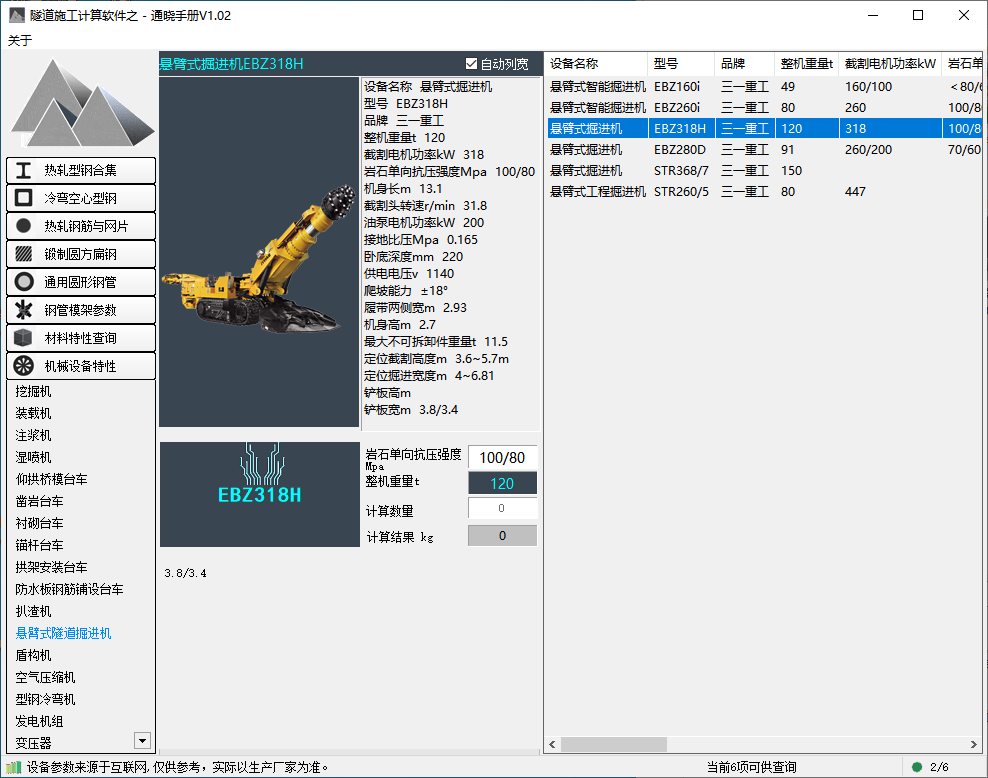Click the 整机重量t value field showing 120
Image resolution: width=988 pixels, height=778 pixels.
pyautogui.click(x=502, y=483)
